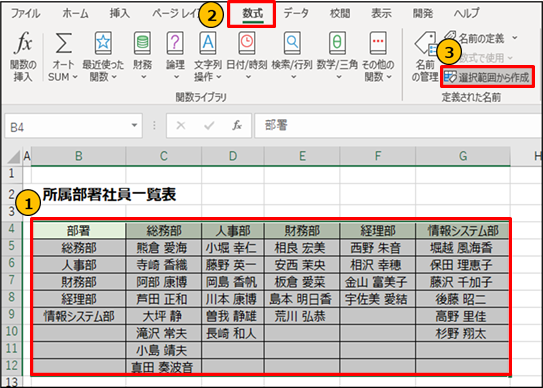Screen dimensions: 543x388
Task: Select cell 情報システム部 in column B
Action: point(79,316)
